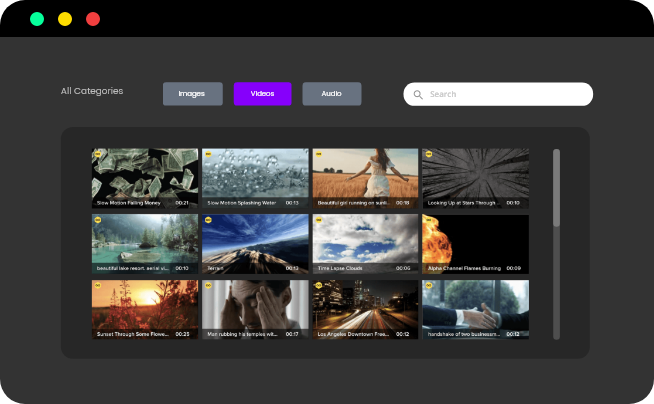Click the yellow badge on the Time Lapse Clouds video
This screenshot has width=654, height=404.
pos(318,220)
